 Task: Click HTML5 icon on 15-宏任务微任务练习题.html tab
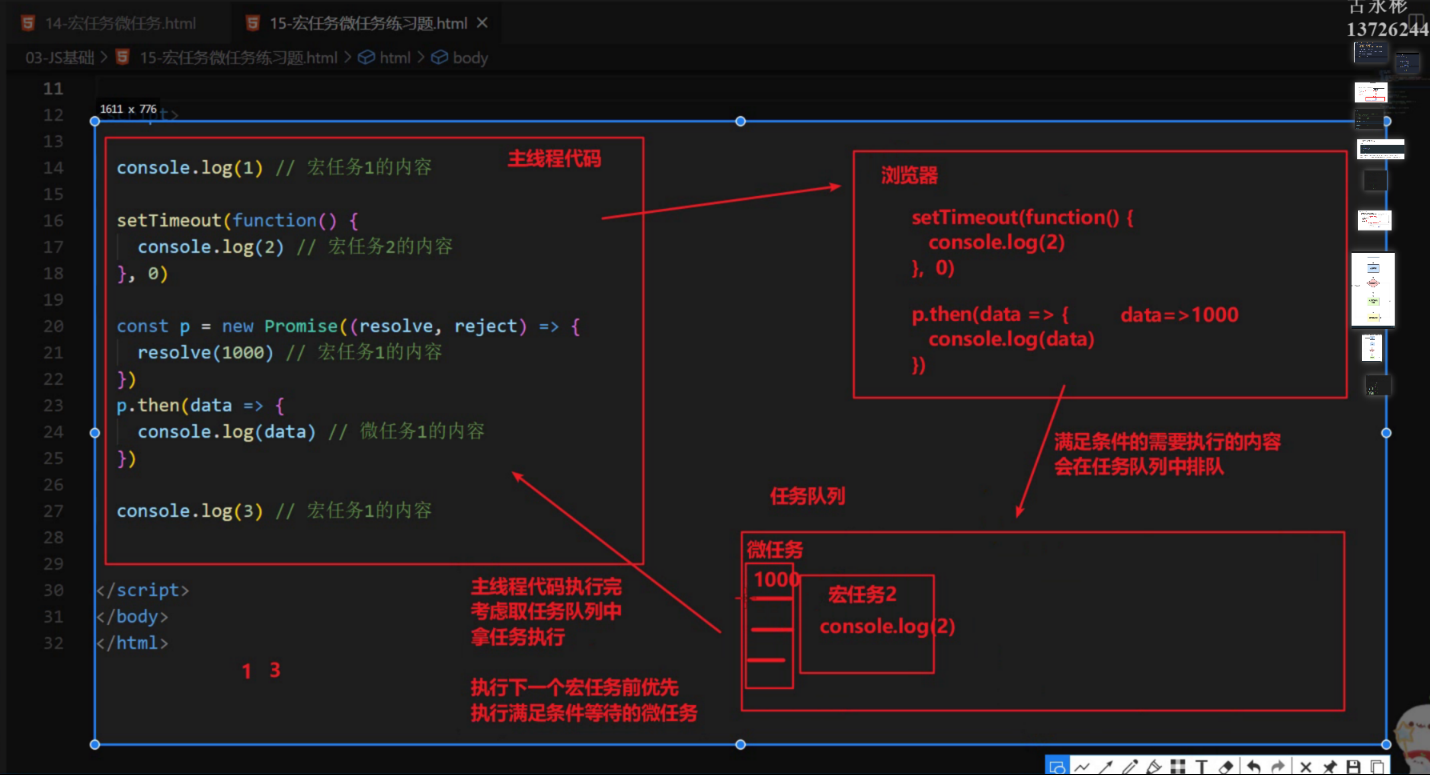252,23
